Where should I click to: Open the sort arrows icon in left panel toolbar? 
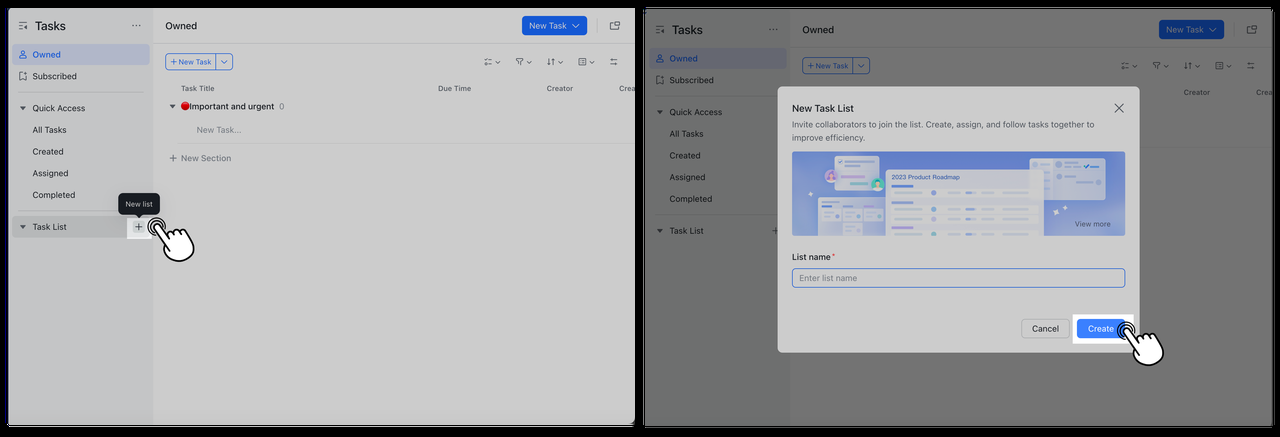coord(555,62)
